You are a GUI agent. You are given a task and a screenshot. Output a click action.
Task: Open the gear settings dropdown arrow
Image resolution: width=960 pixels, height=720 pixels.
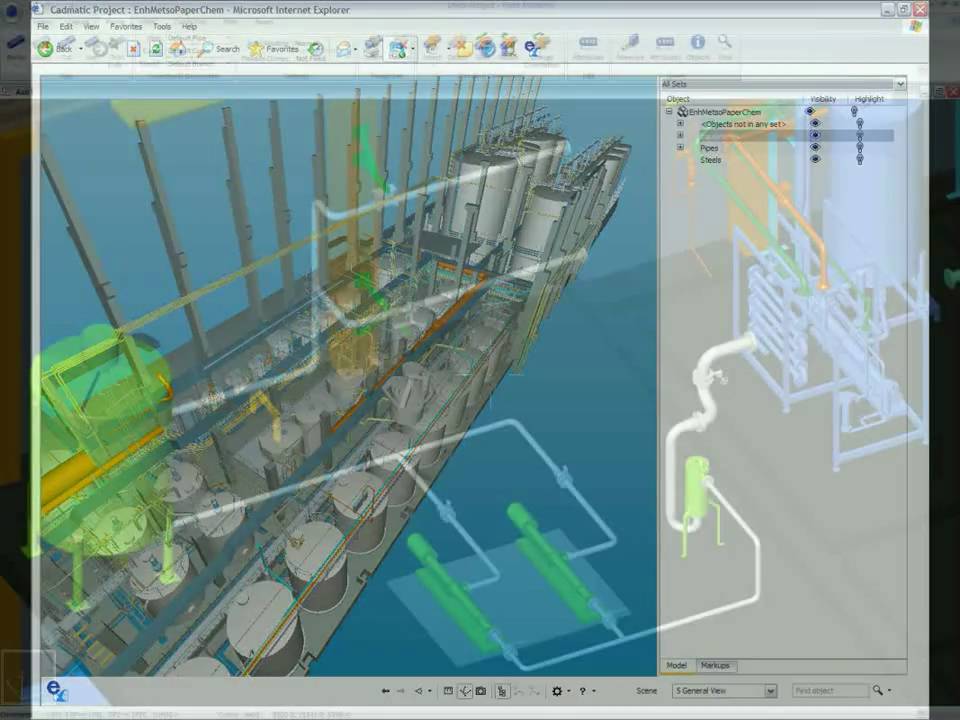click(569, 691)
